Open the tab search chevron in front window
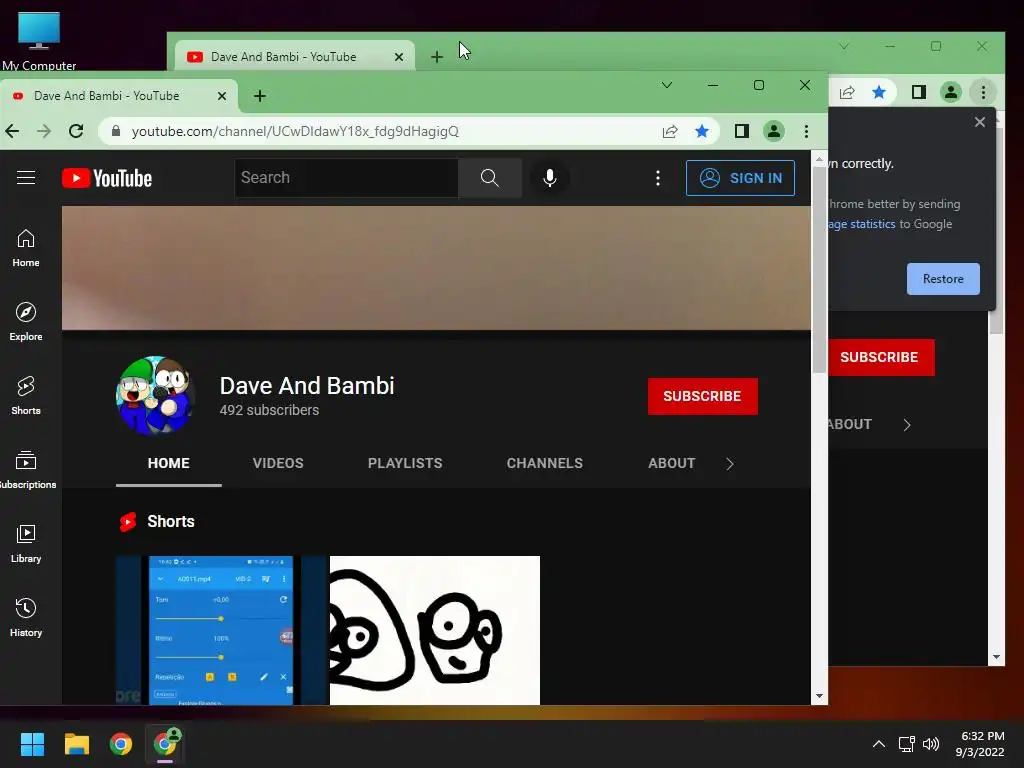 coord(667,85)
